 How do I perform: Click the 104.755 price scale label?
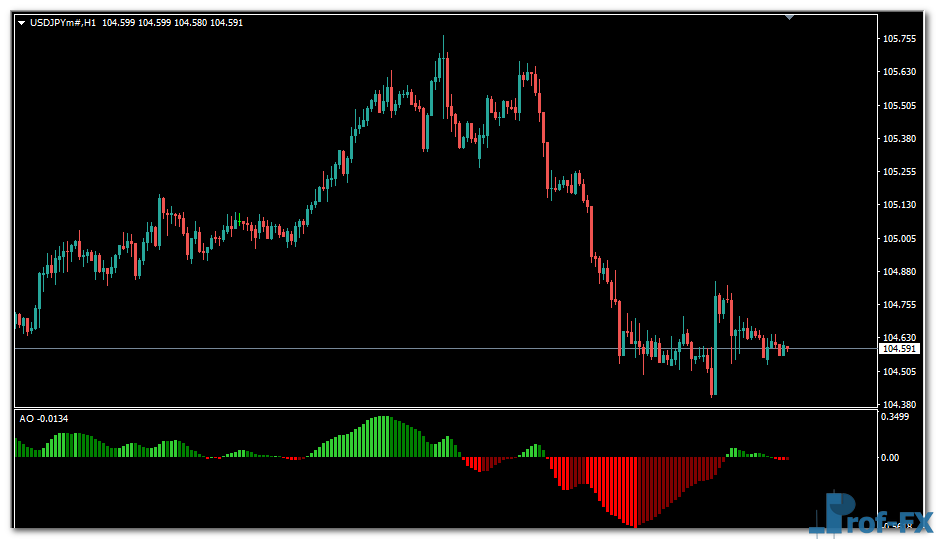(900, 305)
